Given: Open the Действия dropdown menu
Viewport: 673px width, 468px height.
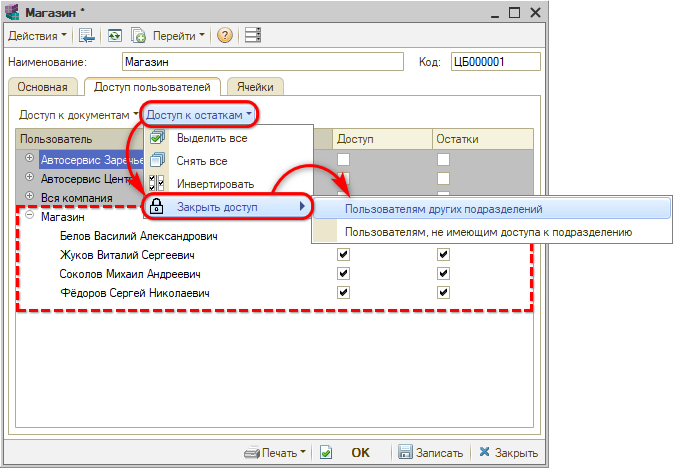Looking at the screenshot, I should tap(39, 36).
